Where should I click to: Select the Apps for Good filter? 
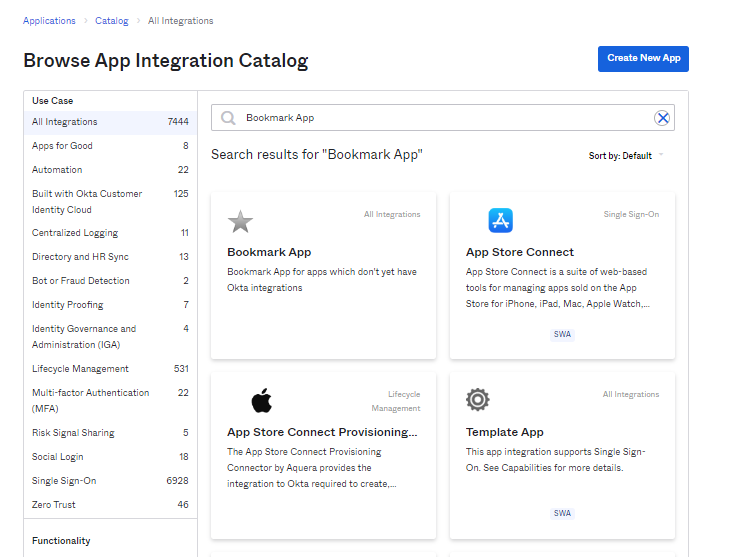(x=62, y=146)
